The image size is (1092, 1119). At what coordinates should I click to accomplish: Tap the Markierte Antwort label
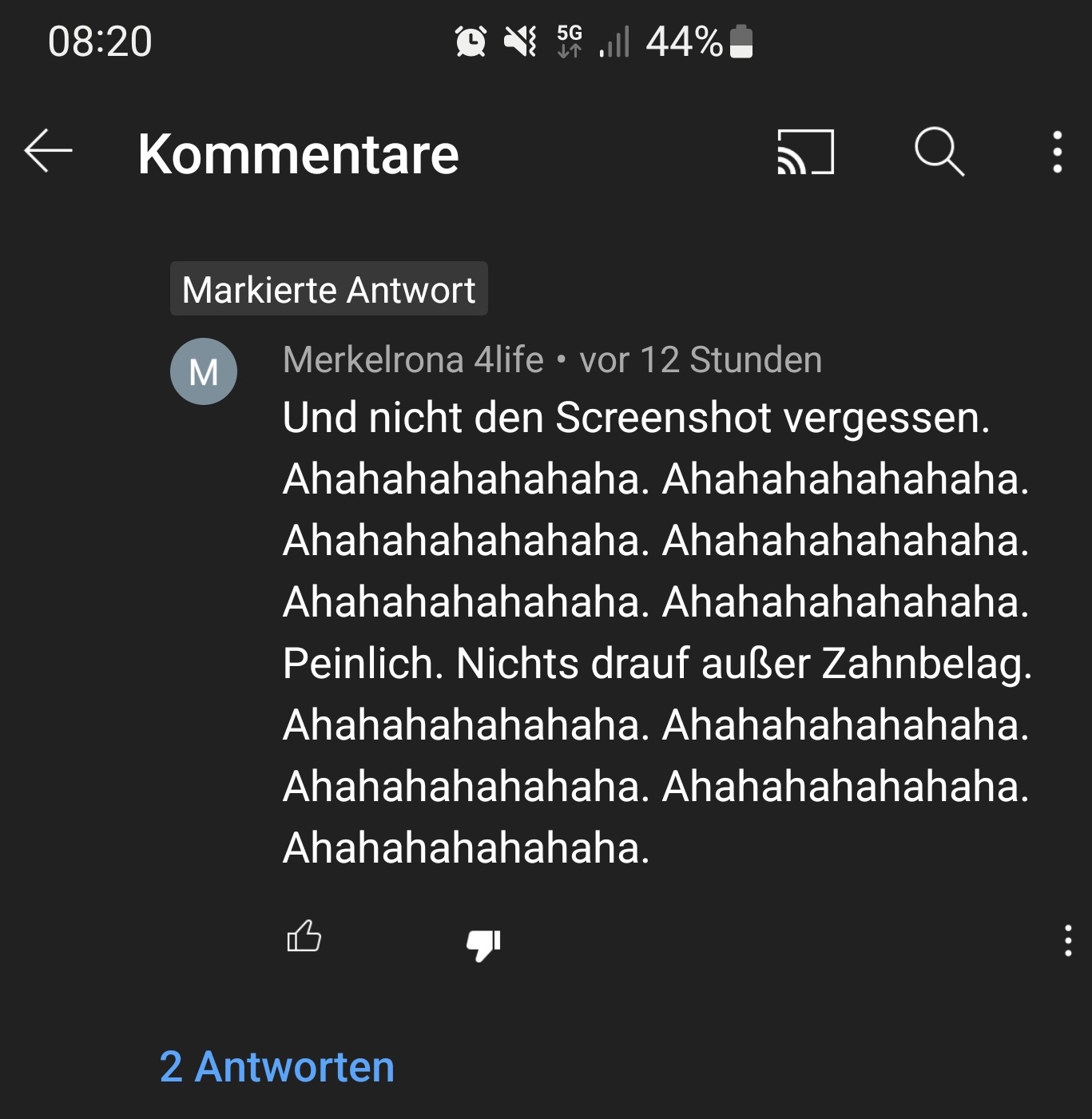pos(329,289)
